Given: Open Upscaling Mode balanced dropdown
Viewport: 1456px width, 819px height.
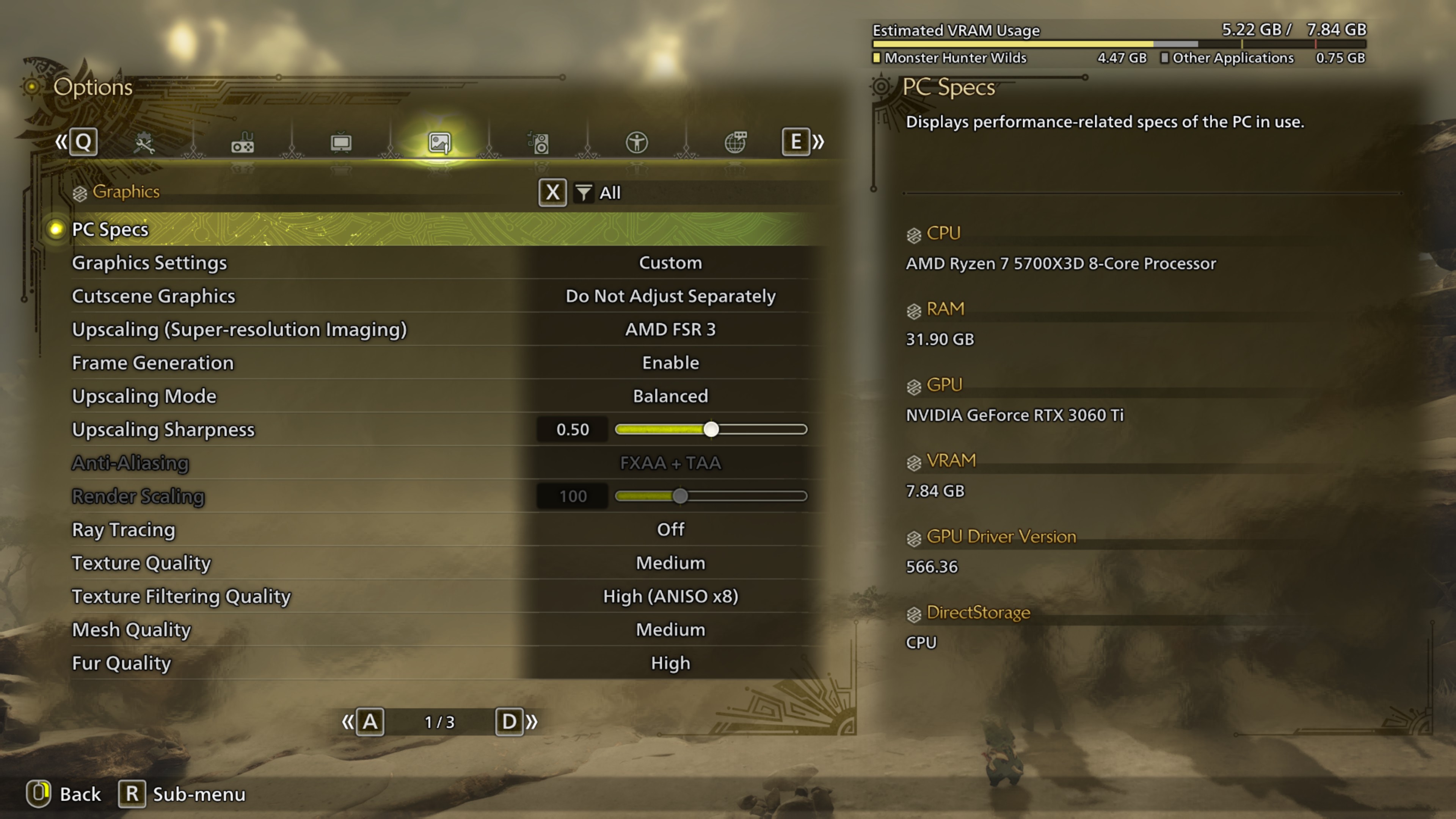Looking at the screenshot, I should coord(670,396).
